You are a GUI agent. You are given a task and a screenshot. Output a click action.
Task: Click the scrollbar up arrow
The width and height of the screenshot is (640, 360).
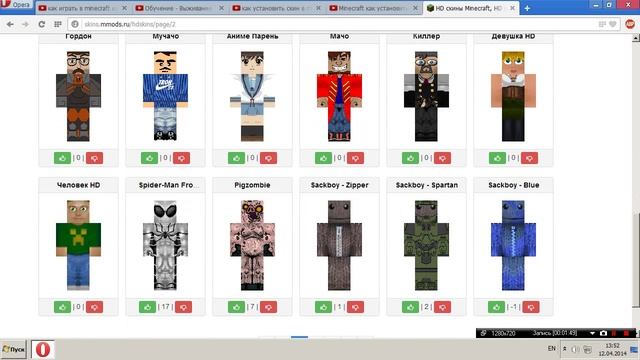[636, 38]
